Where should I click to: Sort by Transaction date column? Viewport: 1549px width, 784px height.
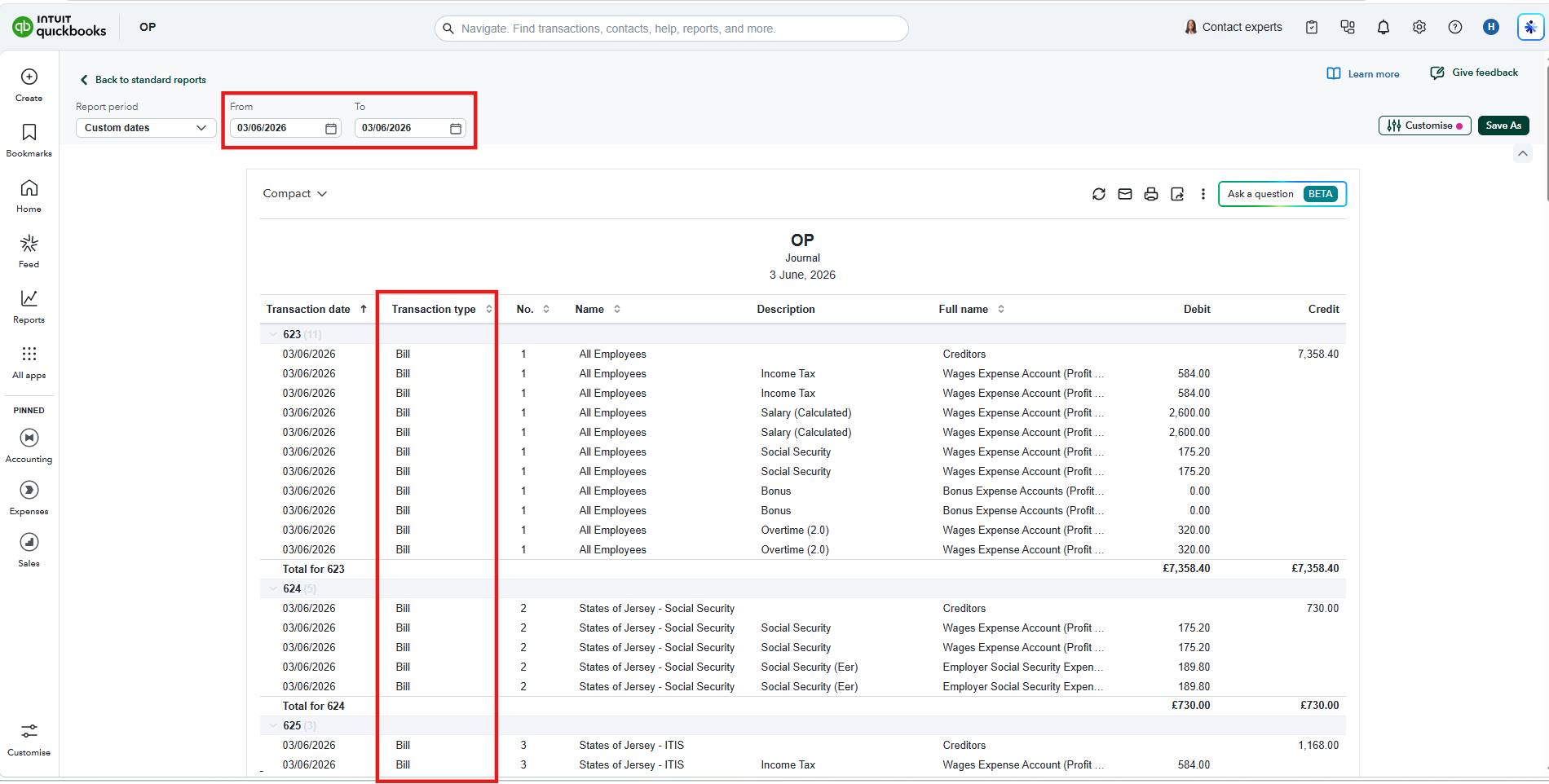pyautogui.click(x=316, y=309)
